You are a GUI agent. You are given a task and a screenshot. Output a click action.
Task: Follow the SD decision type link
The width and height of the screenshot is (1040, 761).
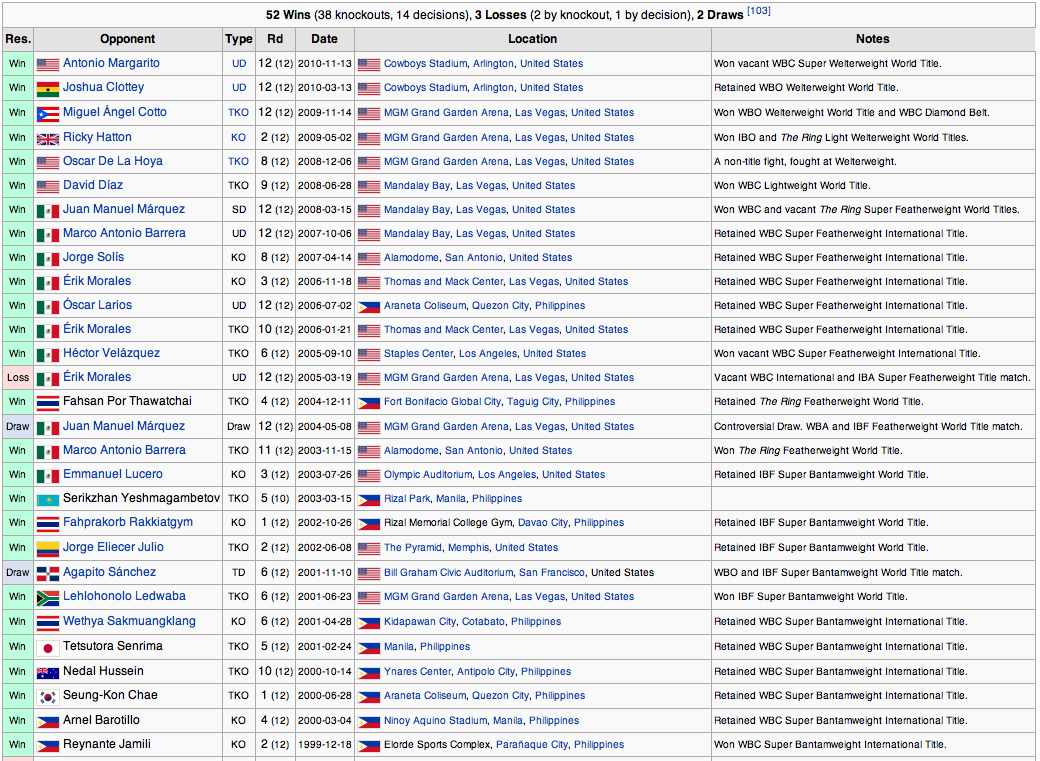click(x=238, y=210)
